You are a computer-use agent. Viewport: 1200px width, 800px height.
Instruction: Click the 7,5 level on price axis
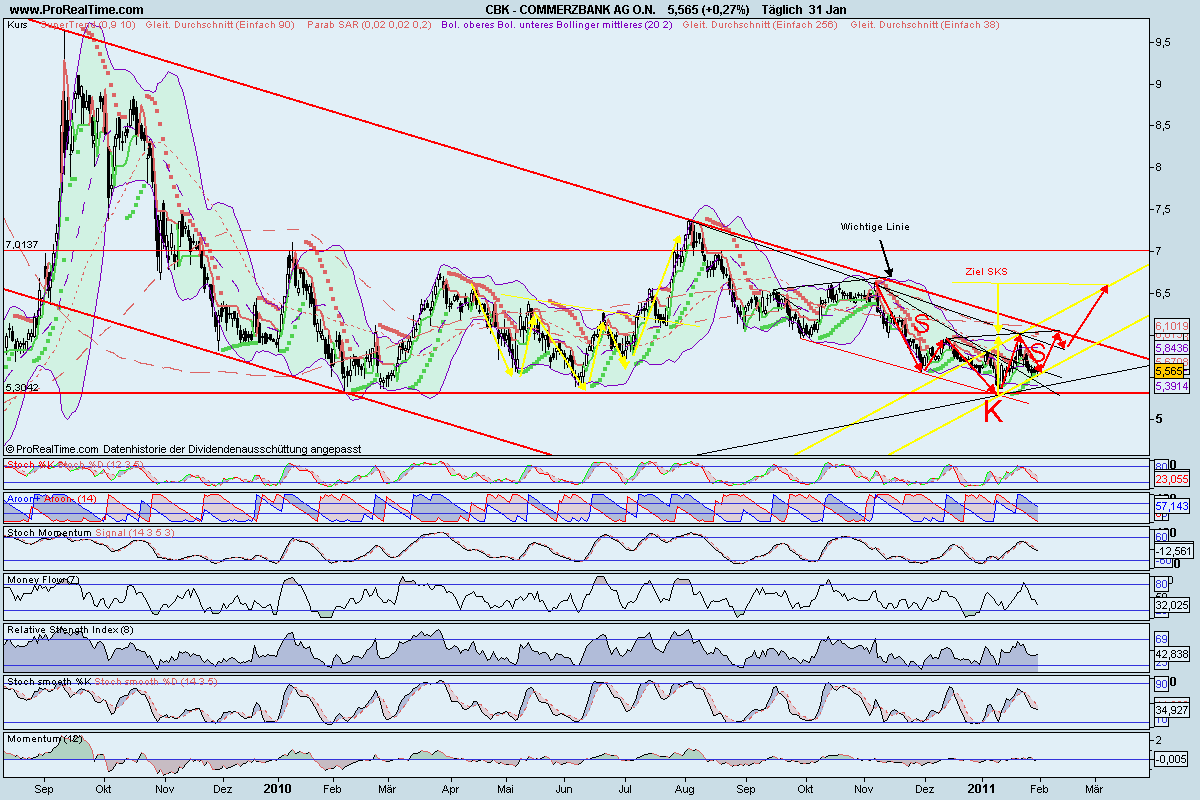[x=1165, y=210]
